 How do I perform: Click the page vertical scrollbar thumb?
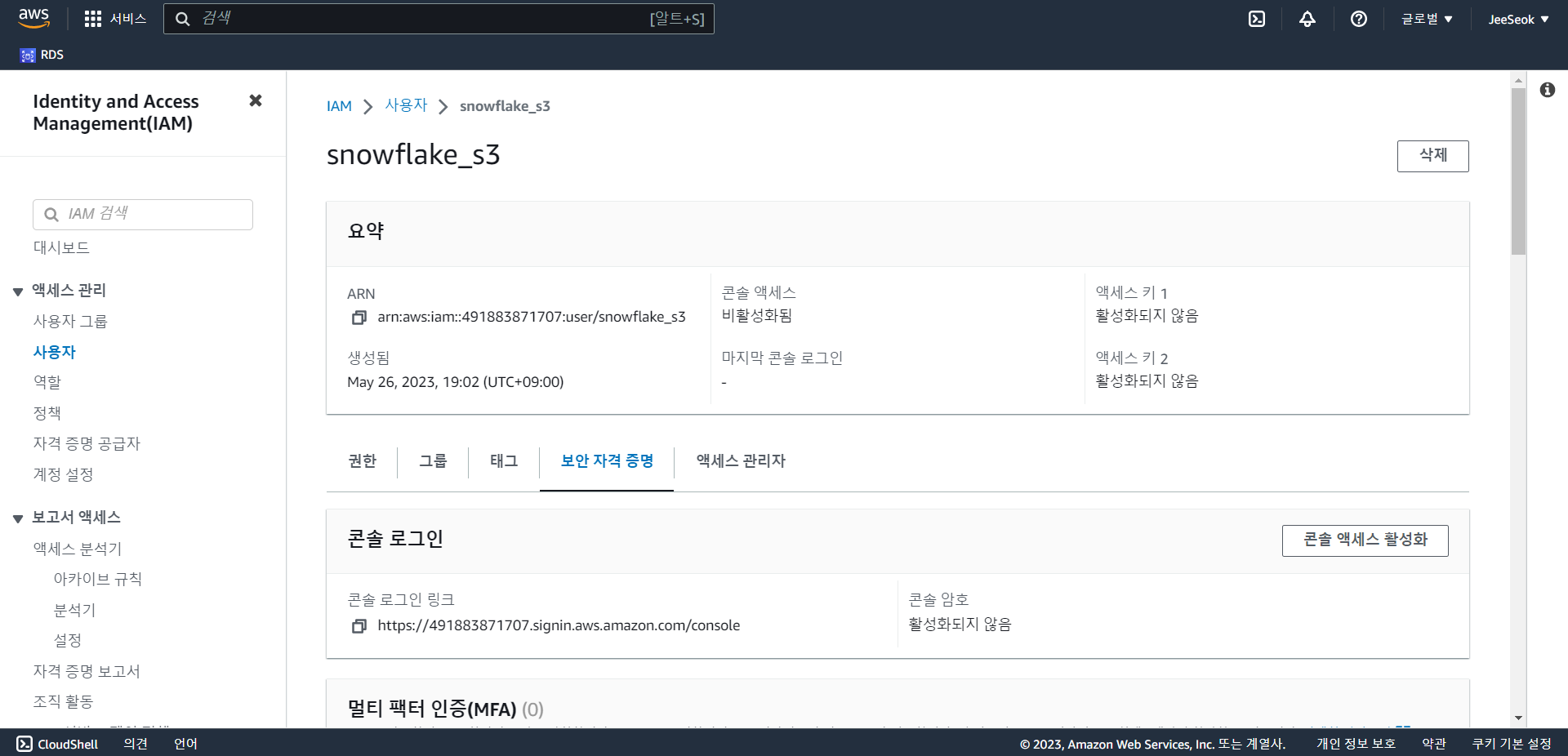click(1518, 171)
